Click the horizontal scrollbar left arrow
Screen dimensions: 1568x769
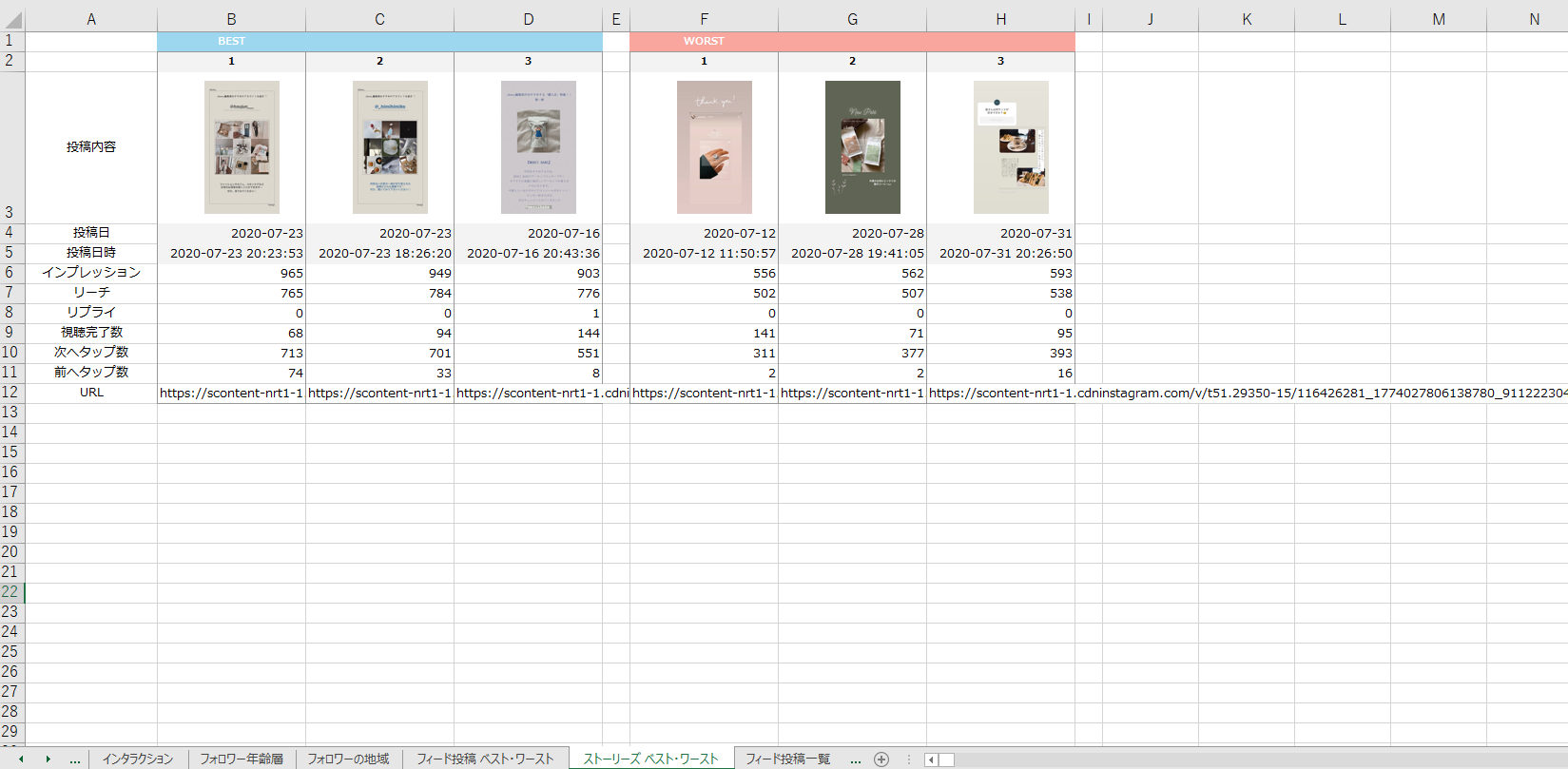pos(931,759)
